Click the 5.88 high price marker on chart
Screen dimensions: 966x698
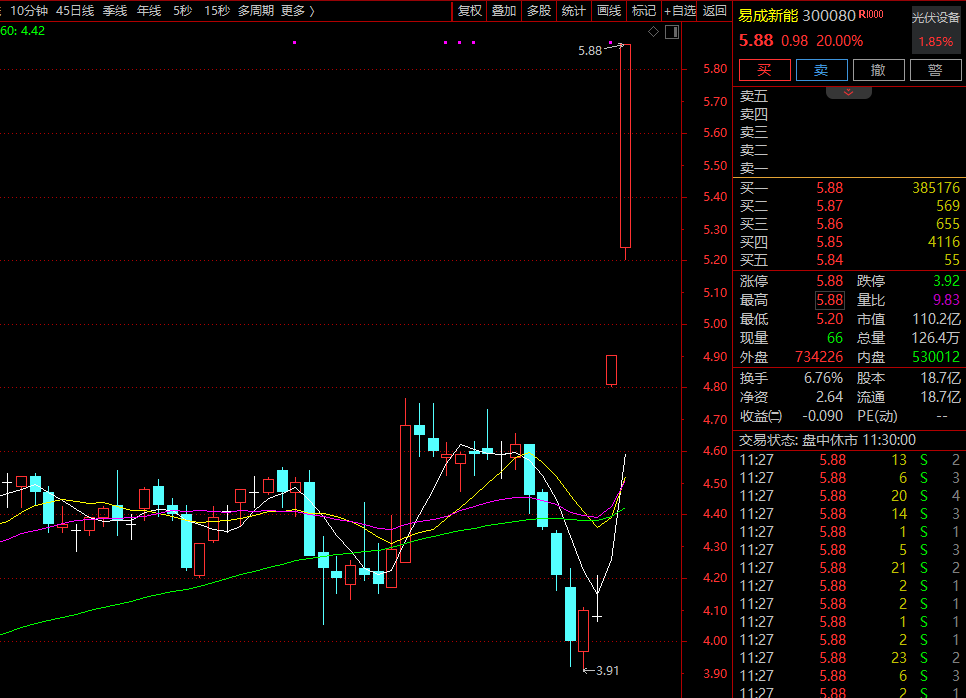click(x=590, y=51)
